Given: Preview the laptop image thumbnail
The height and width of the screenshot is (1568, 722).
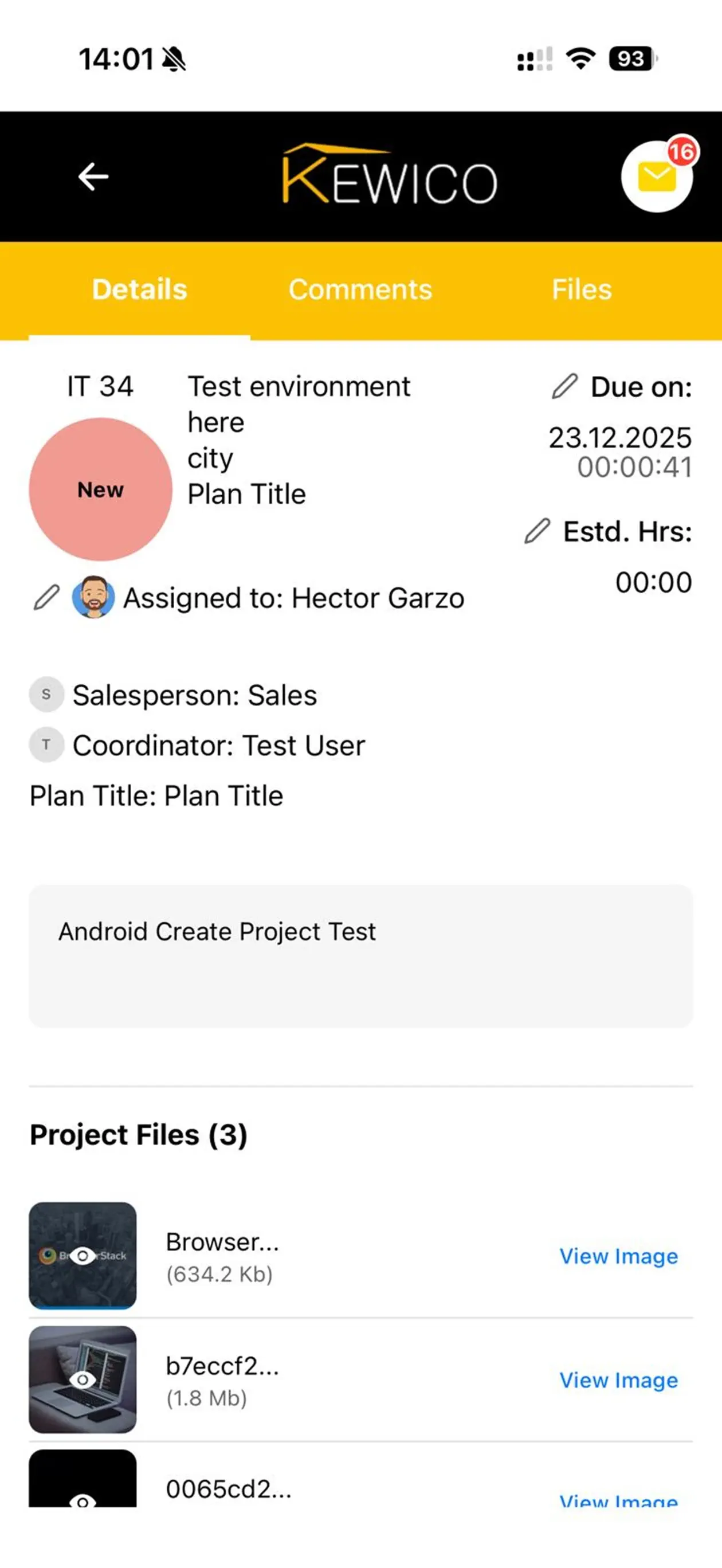Looking at the screenshot, I should (x=83, y=1379).
